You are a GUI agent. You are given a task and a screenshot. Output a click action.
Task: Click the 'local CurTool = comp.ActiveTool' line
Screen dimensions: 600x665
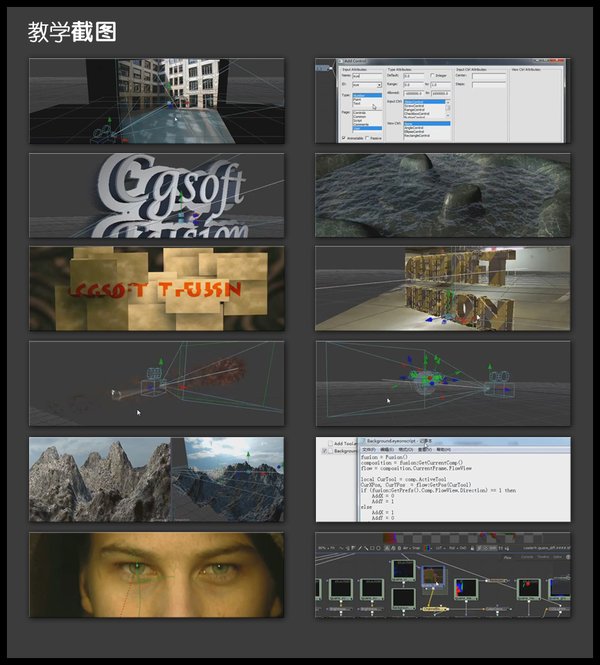point(404,479)
